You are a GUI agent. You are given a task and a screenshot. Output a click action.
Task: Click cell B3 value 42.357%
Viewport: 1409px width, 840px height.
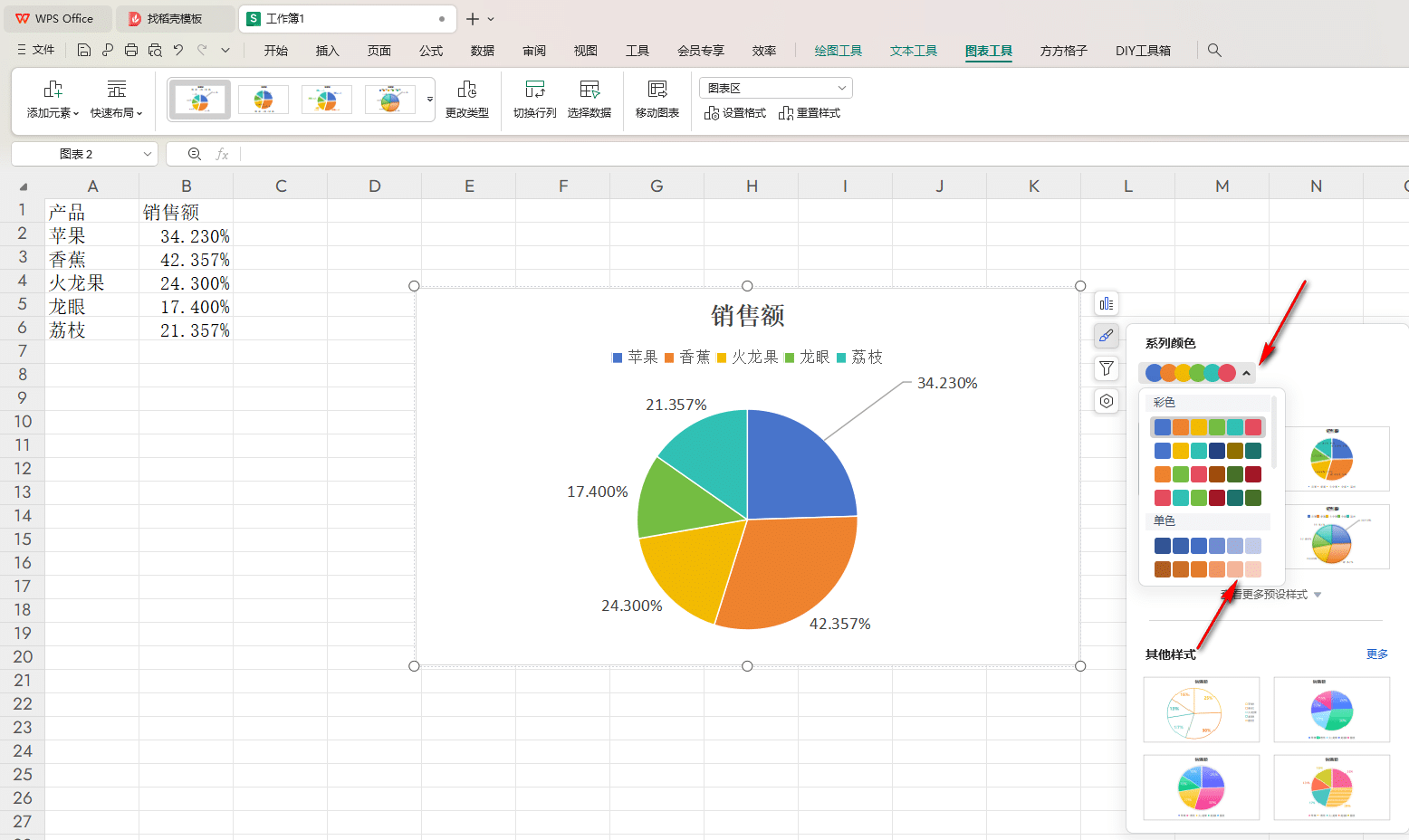[187, 259]
